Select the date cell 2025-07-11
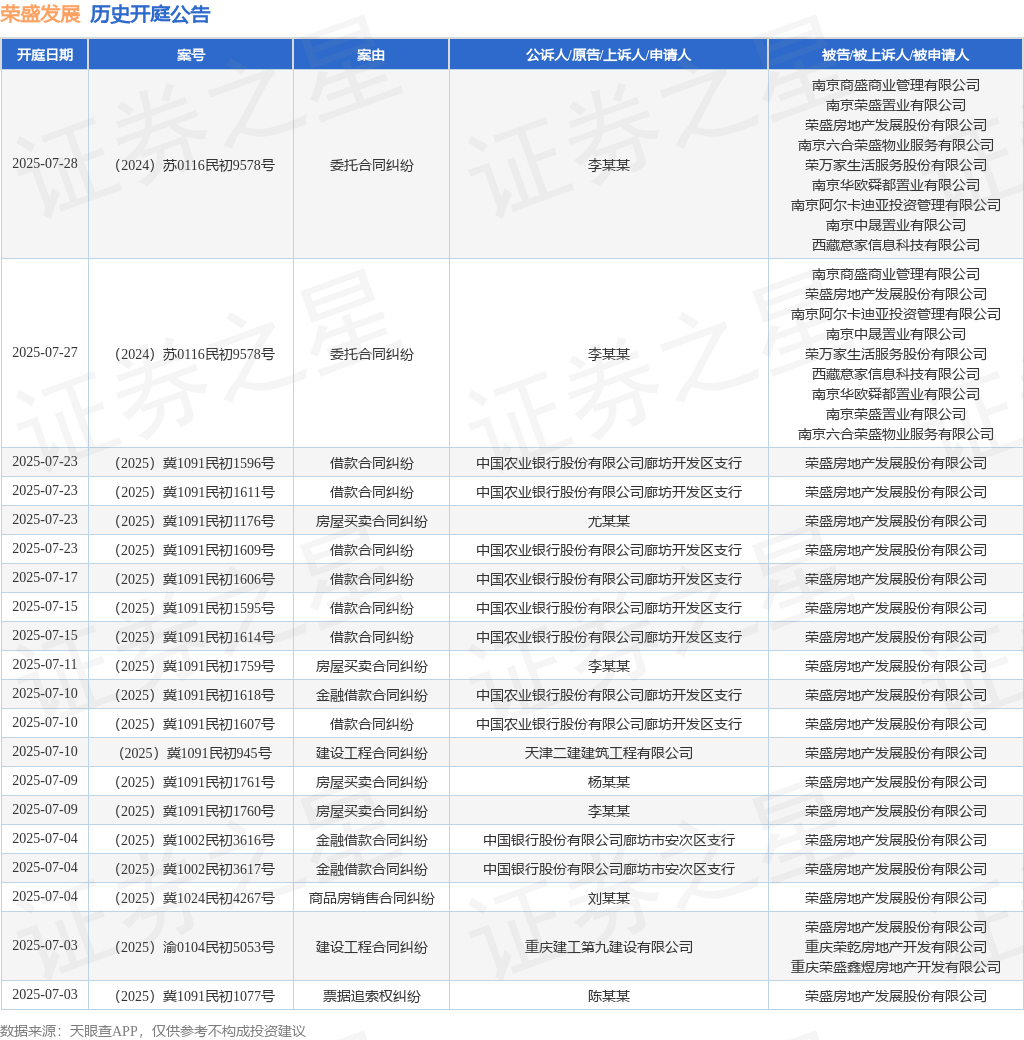Image resolution: width=1024 pixels, height=1040 pixels. pos(45,665)
